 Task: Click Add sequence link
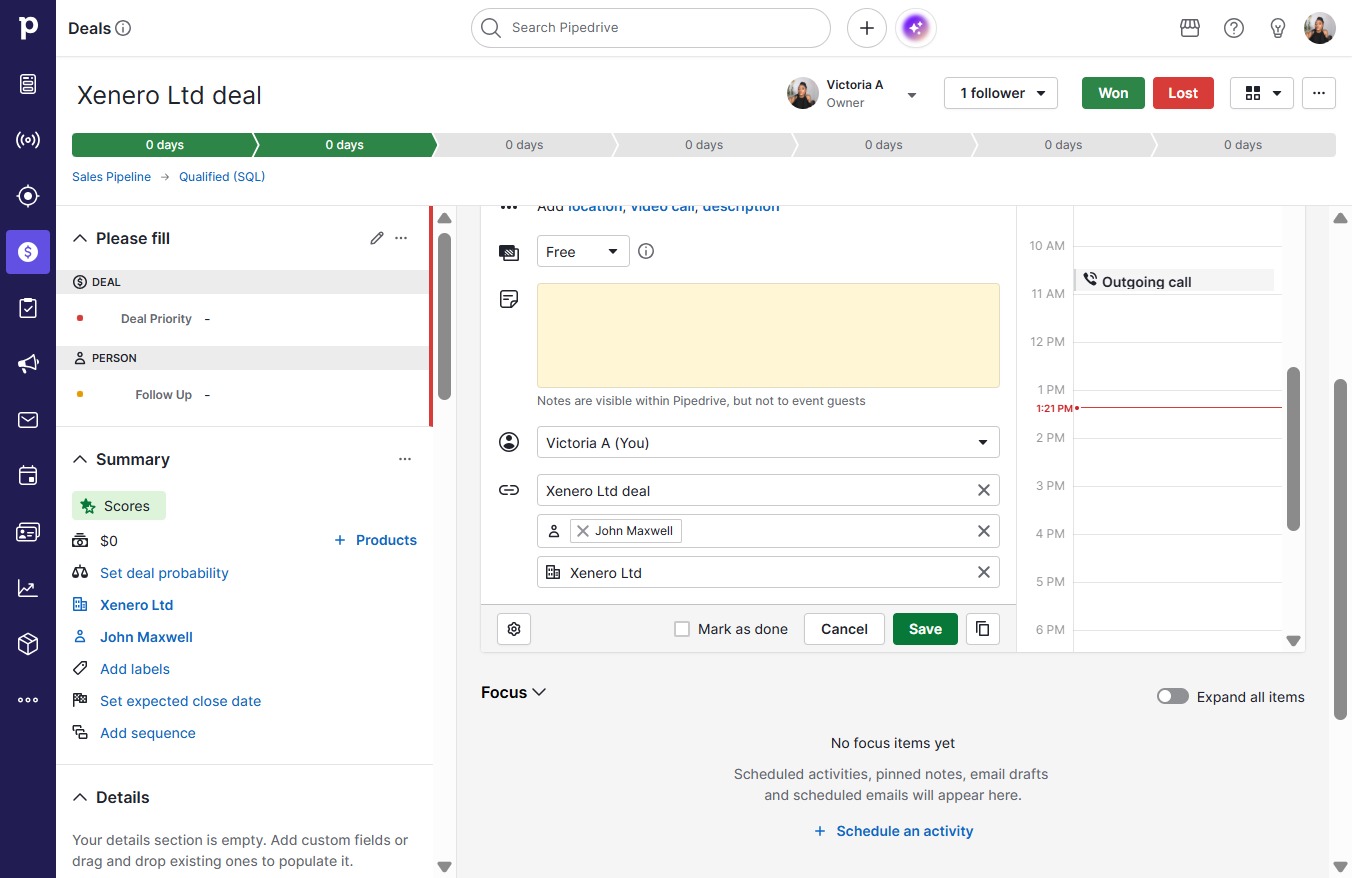148,733
